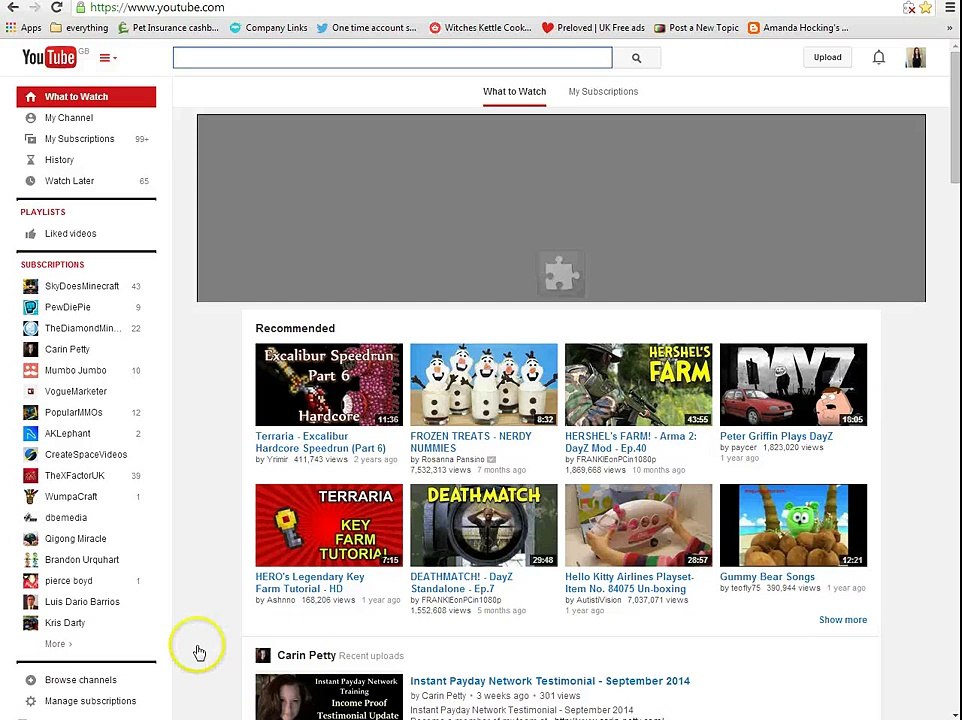This screenshot has width=962, height=720.
Task: Open SkyDoesMinecraft channel icon
Action: 30,286
